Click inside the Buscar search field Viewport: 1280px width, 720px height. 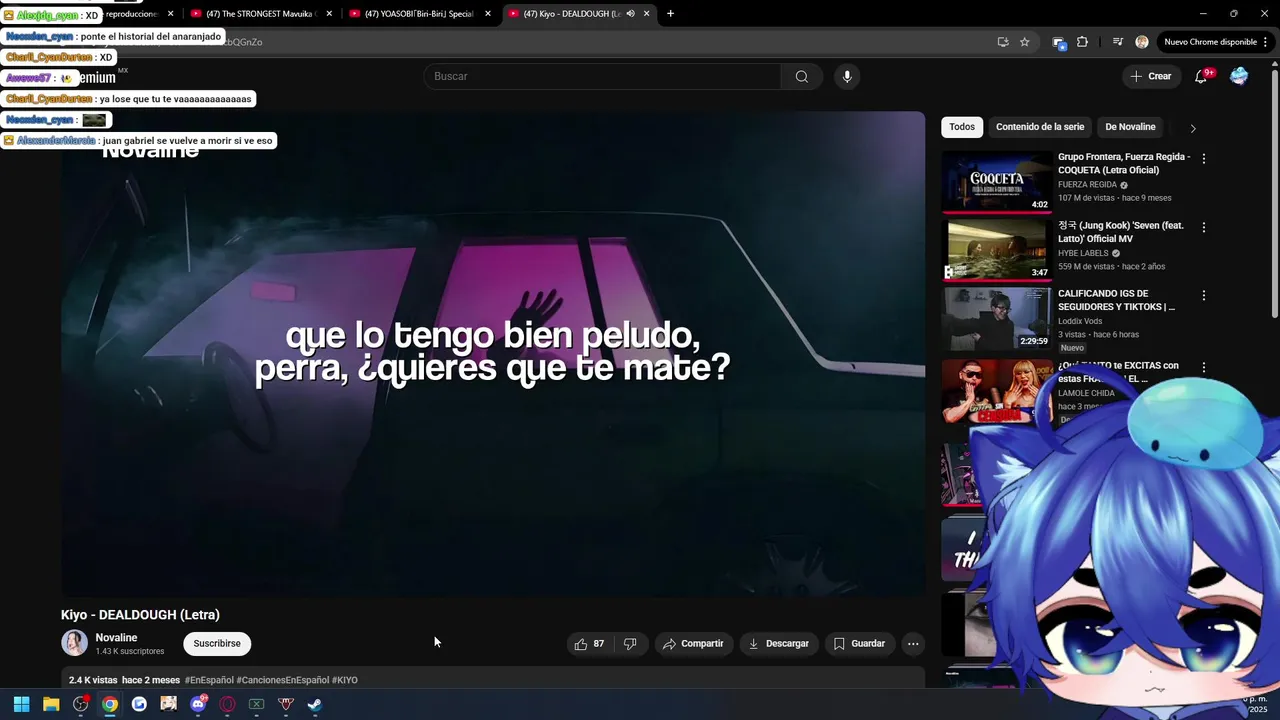tap(603, 77)
